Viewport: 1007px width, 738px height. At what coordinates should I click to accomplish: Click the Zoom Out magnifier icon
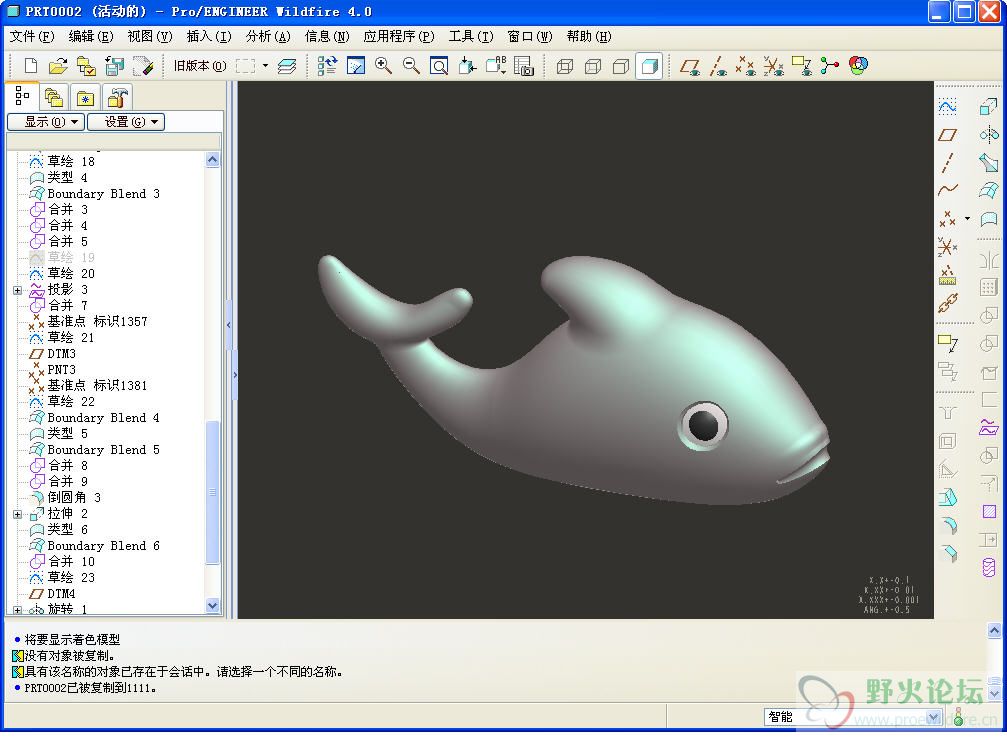pyautogui.click(x=411, y=66)
